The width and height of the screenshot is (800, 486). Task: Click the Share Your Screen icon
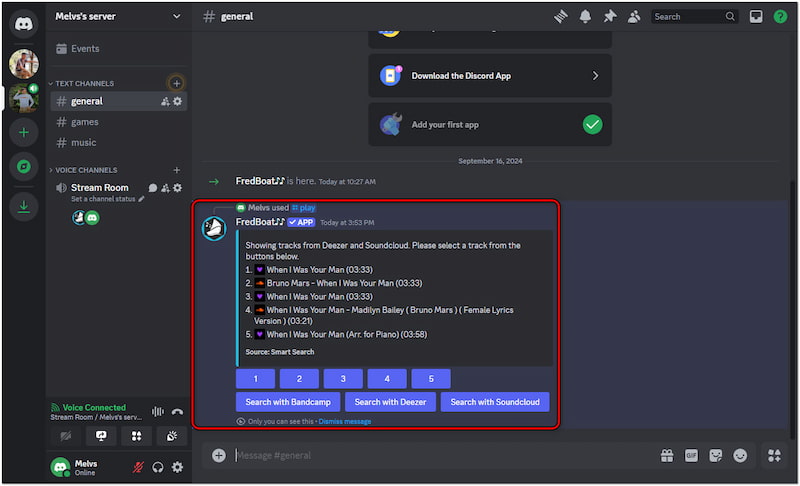[100, 436]
